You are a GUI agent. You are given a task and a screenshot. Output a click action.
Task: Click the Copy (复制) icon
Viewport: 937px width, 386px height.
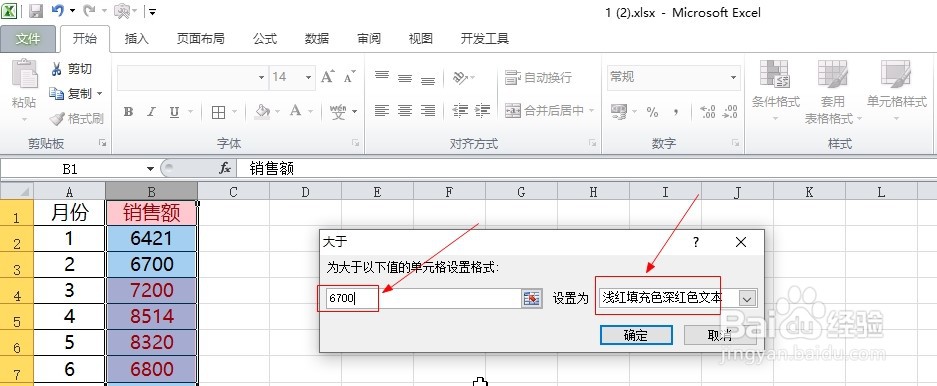pyautogui.click(x=57, y=94)
